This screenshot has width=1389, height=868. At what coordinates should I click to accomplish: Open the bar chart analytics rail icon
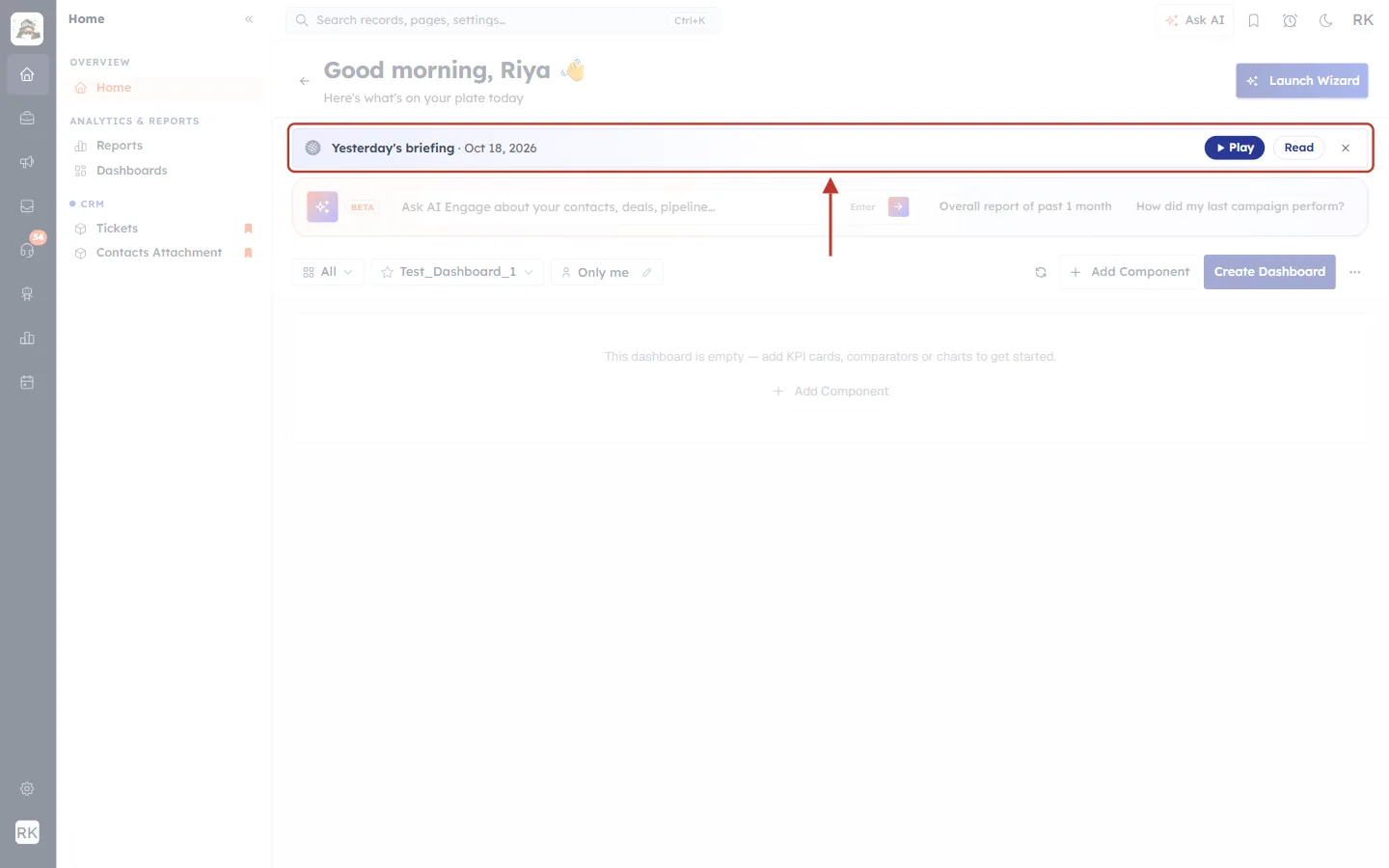tap(27, 339)
